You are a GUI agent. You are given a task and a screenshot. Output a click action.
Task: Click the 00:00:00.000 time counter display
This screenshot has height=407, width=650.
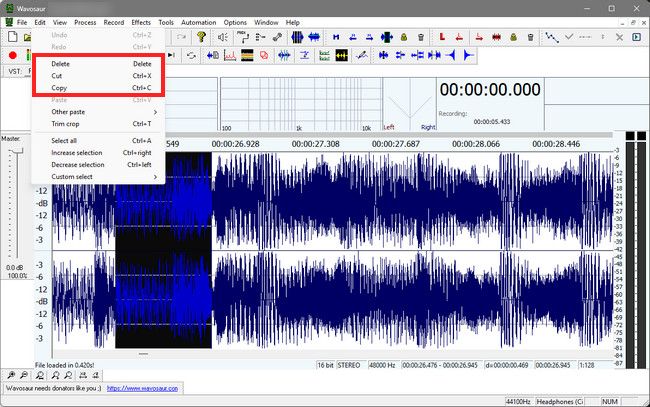click(490, 90)
